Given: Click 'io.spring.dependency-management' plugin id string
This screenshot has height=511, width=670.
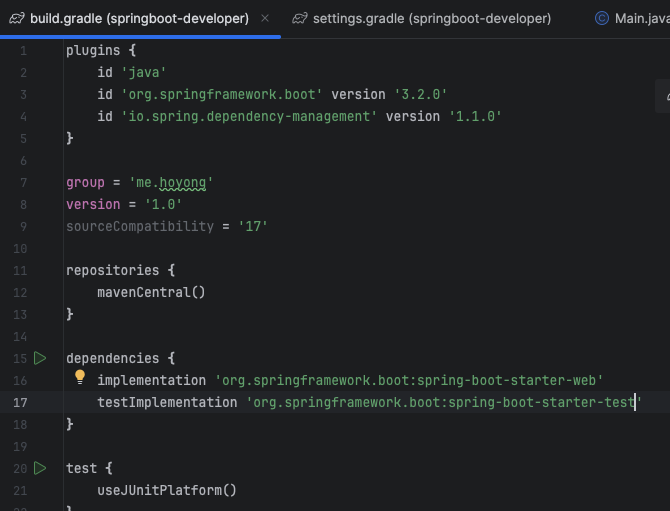Looking at the screenshot, I should point(249,116).
